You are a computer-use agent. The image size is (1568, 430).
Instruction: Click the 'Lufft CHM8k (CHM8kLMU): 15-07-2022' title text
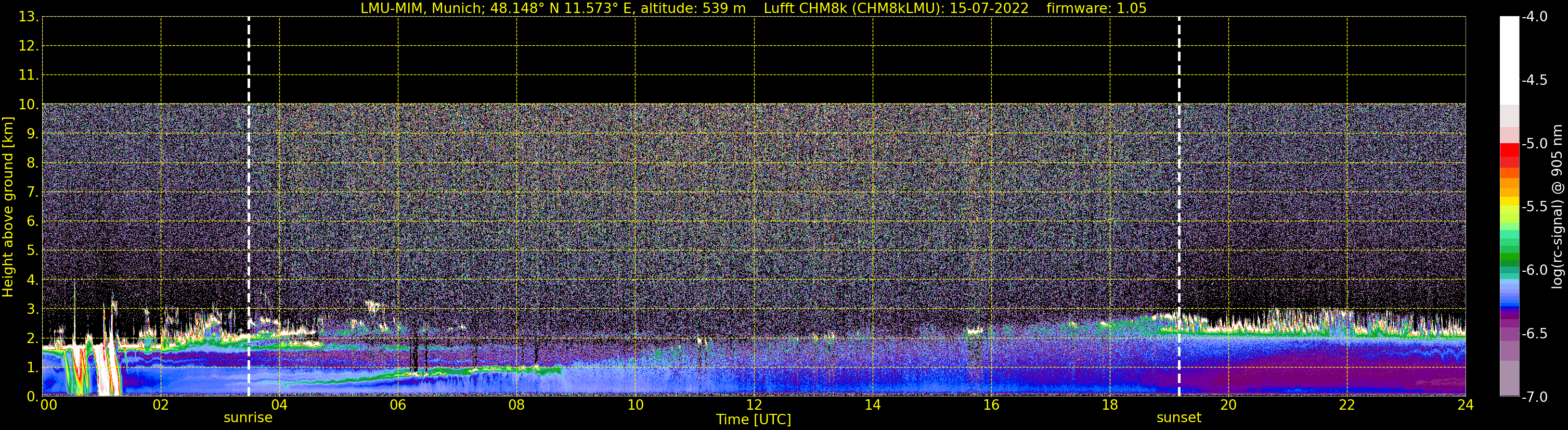coord(896,8)
